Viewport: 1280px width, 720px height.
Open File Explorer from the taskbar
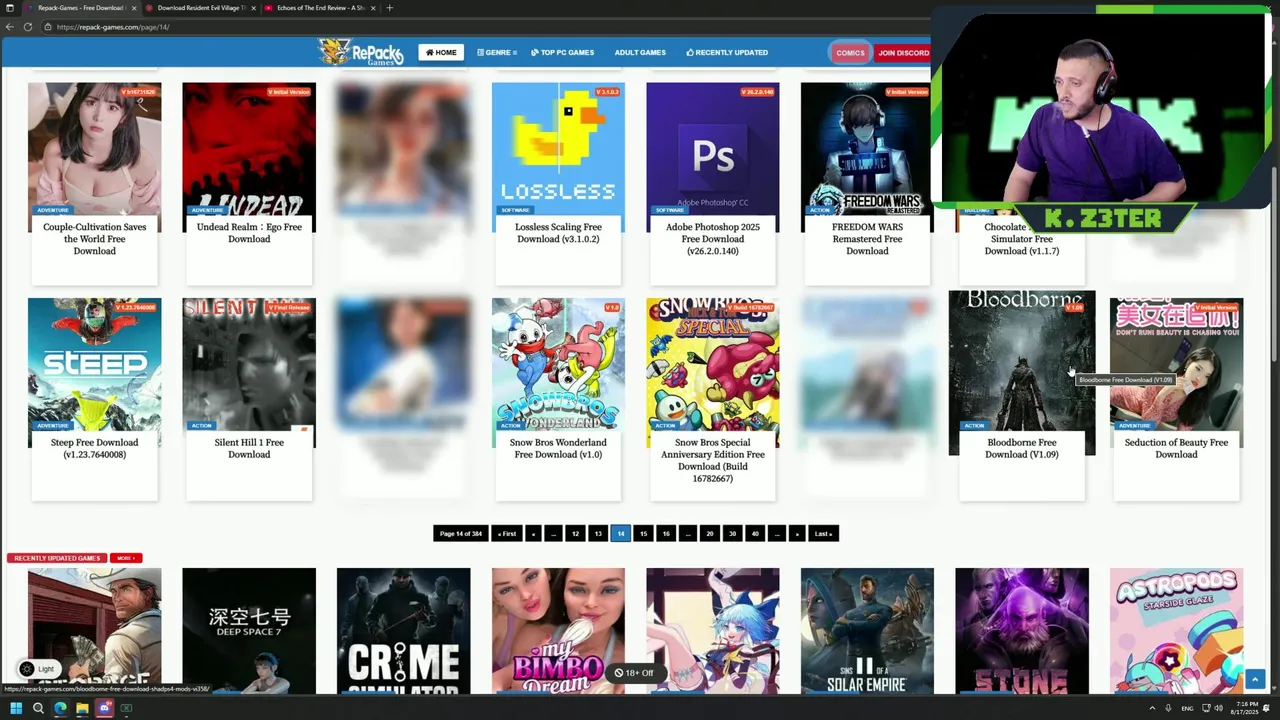coord(82,708)
